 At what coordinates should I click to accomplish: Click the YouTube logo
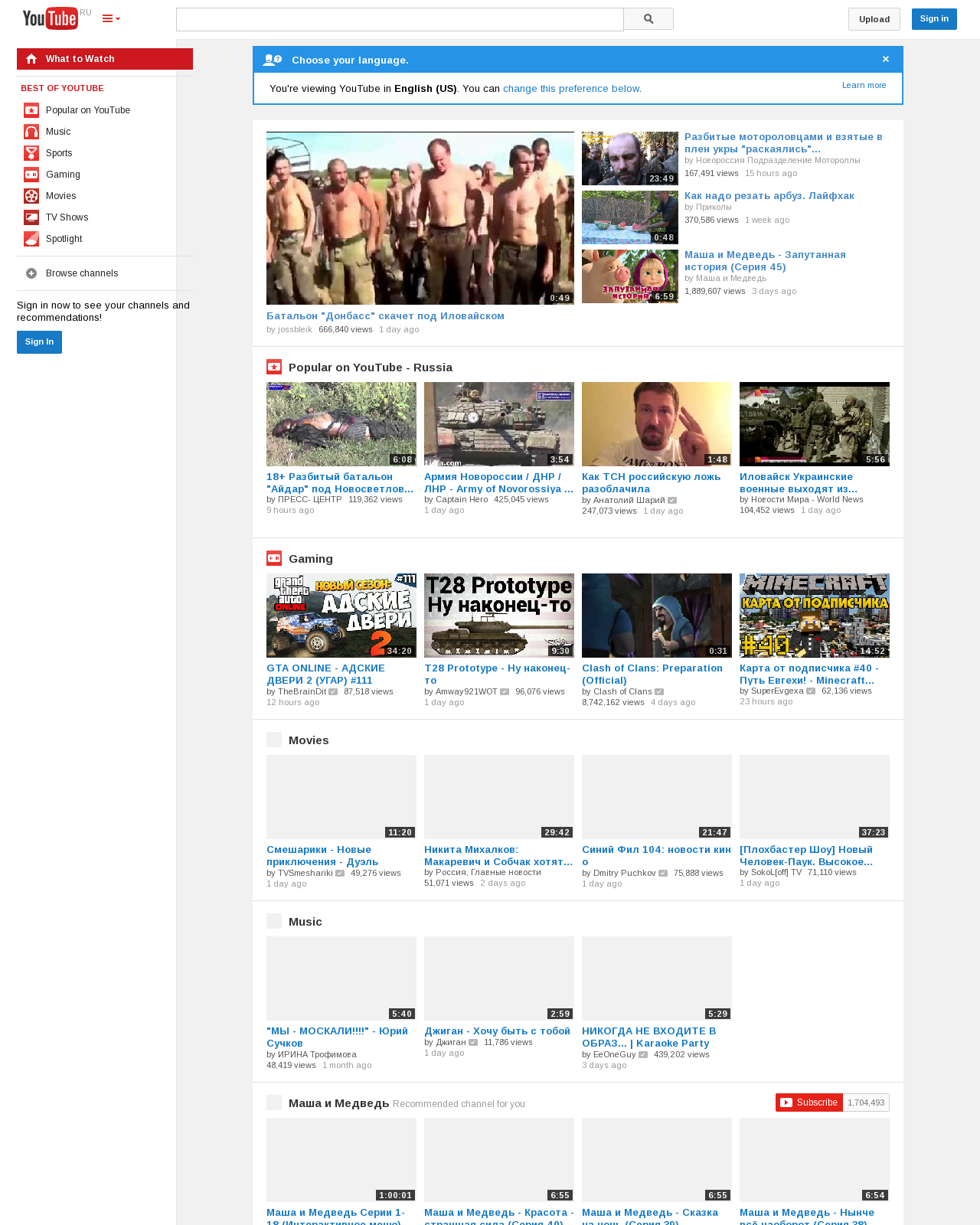[x=51, y=18]
